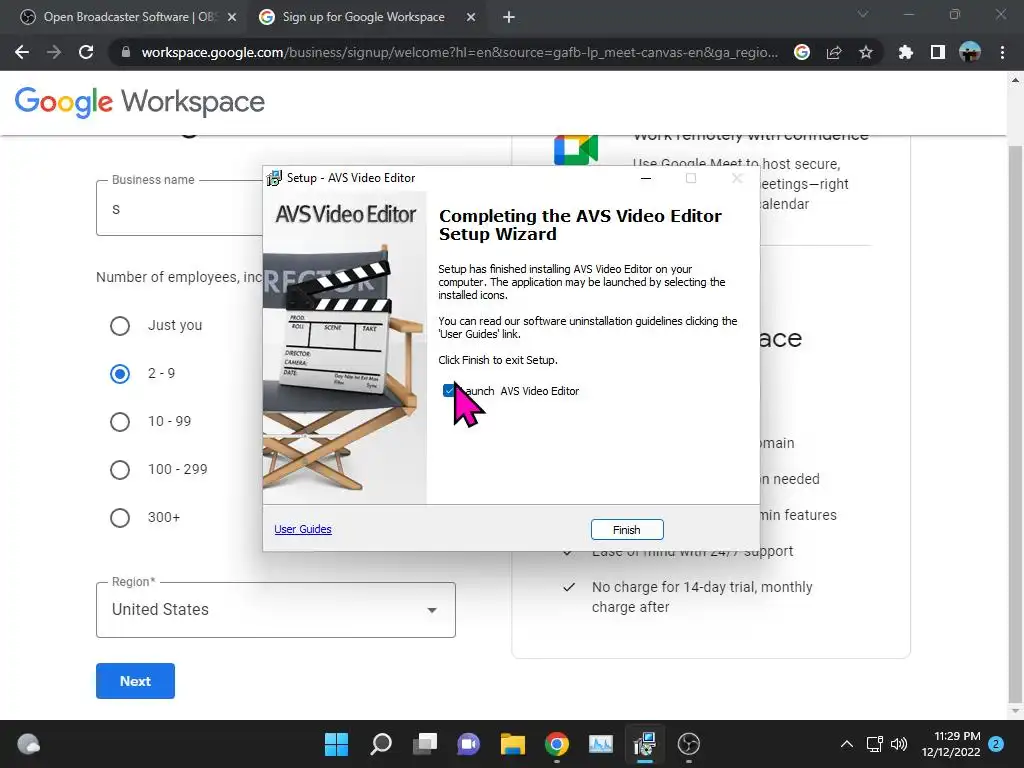This screenshot has width=1024, height=768.
Task: Select the 2 - 9 employees option
Action: [x=120, y=374]
